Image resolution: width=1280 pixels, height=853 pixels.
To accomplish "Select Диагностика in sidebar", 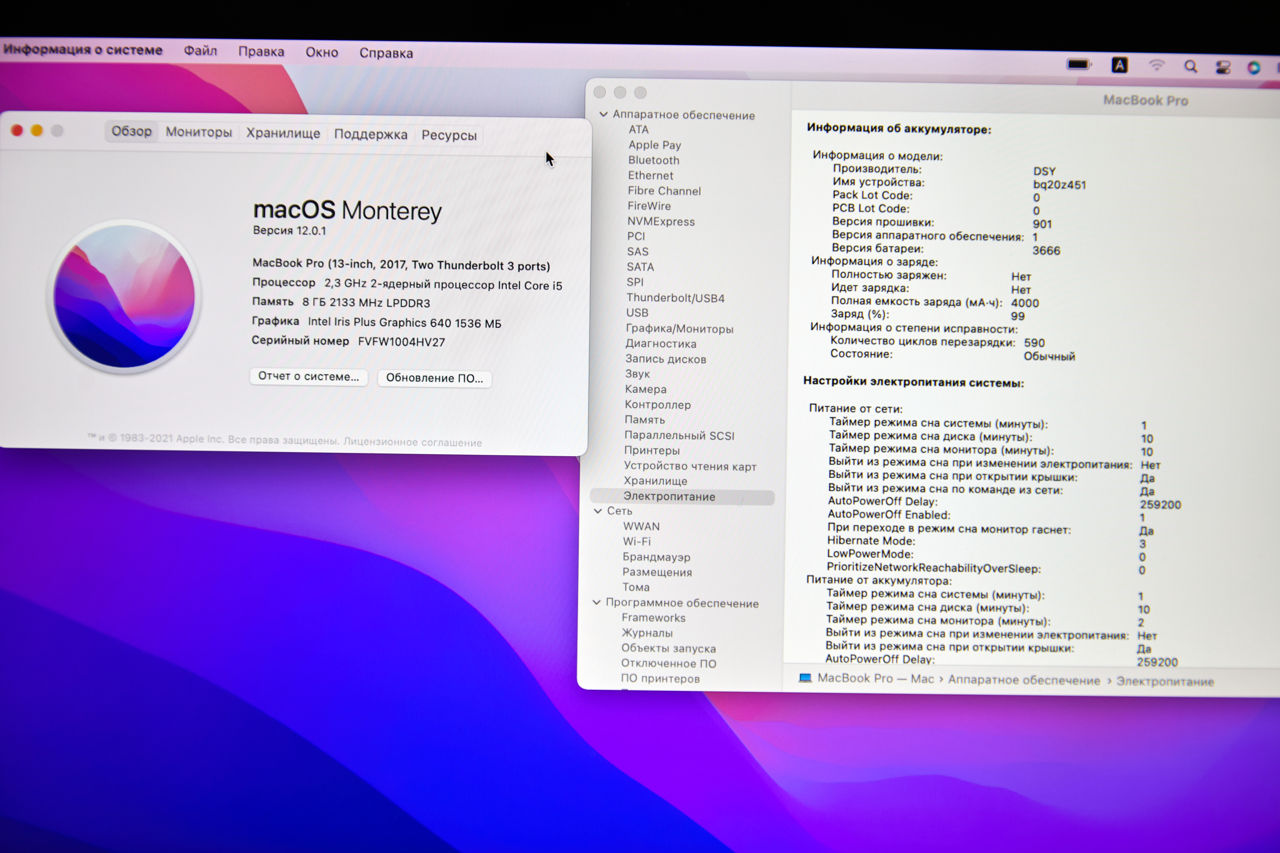I will 661,344.
